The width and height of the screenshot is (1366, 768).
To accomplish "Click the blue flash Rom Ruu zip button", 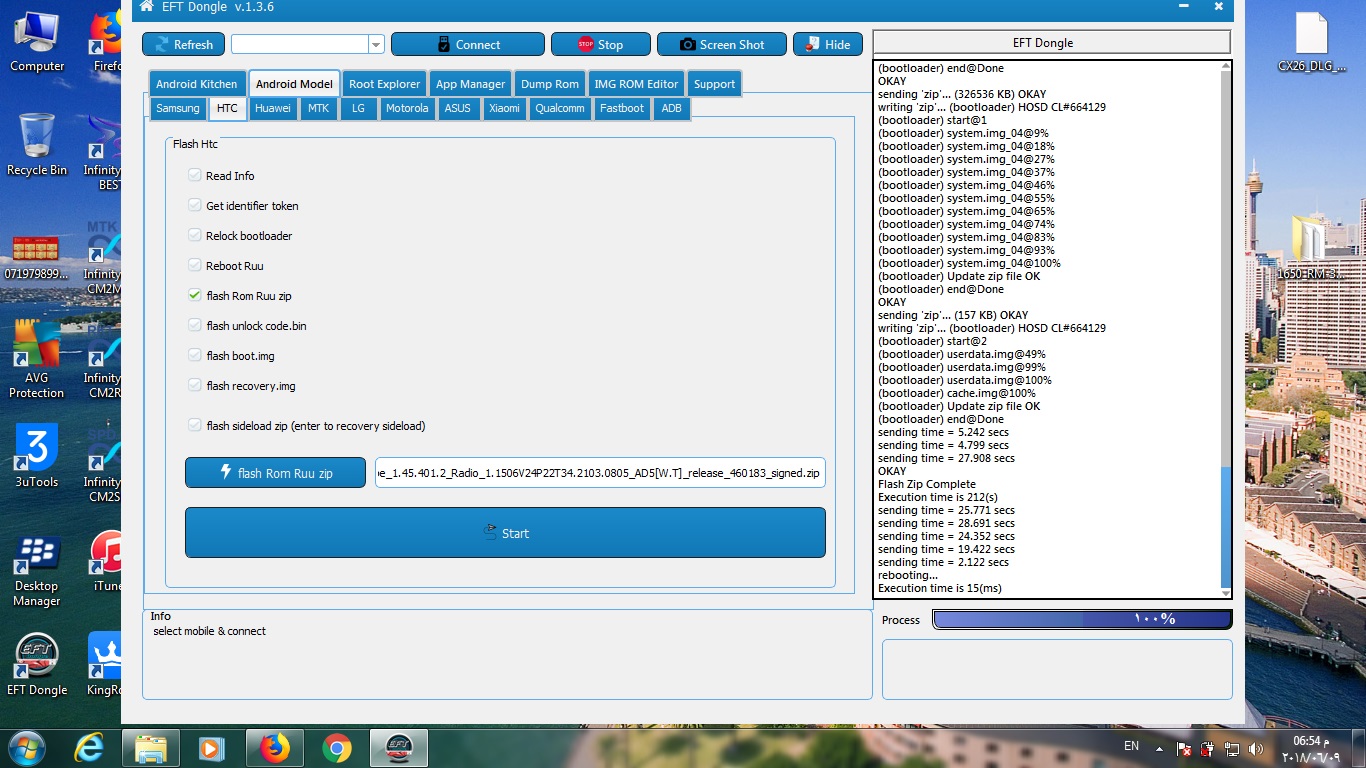I will [275, 473].
